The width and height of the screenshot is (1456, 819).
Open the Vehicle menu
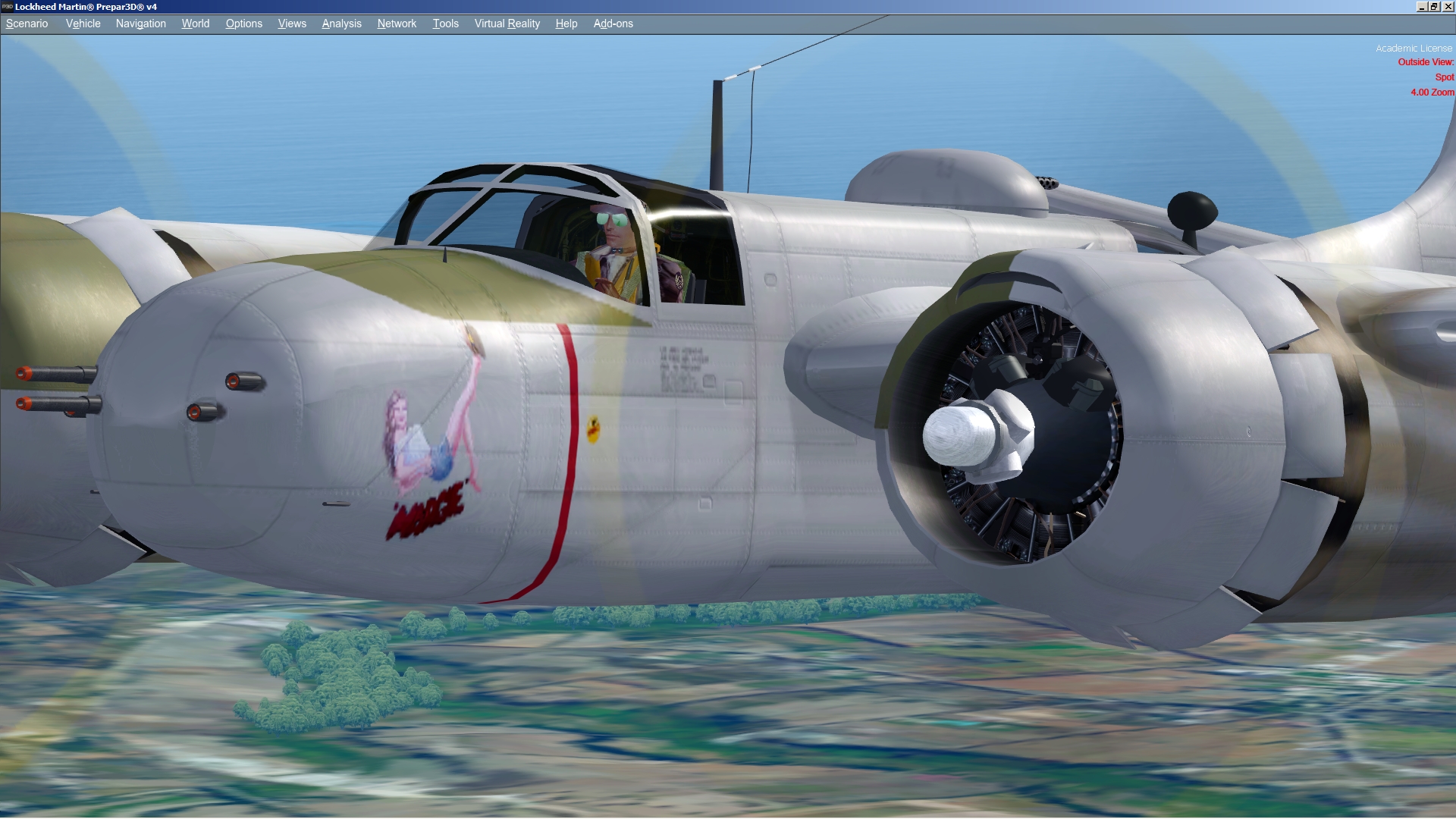[x=83, y=24]
